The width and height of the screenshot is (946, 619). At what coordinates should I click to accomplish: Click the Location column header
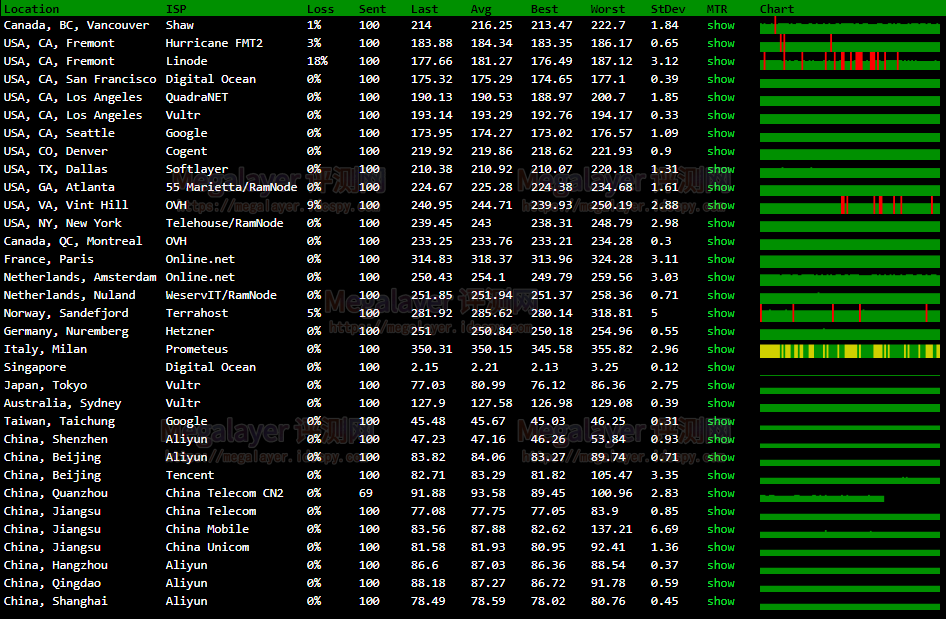pyautogui.click(x=31, y=9)
